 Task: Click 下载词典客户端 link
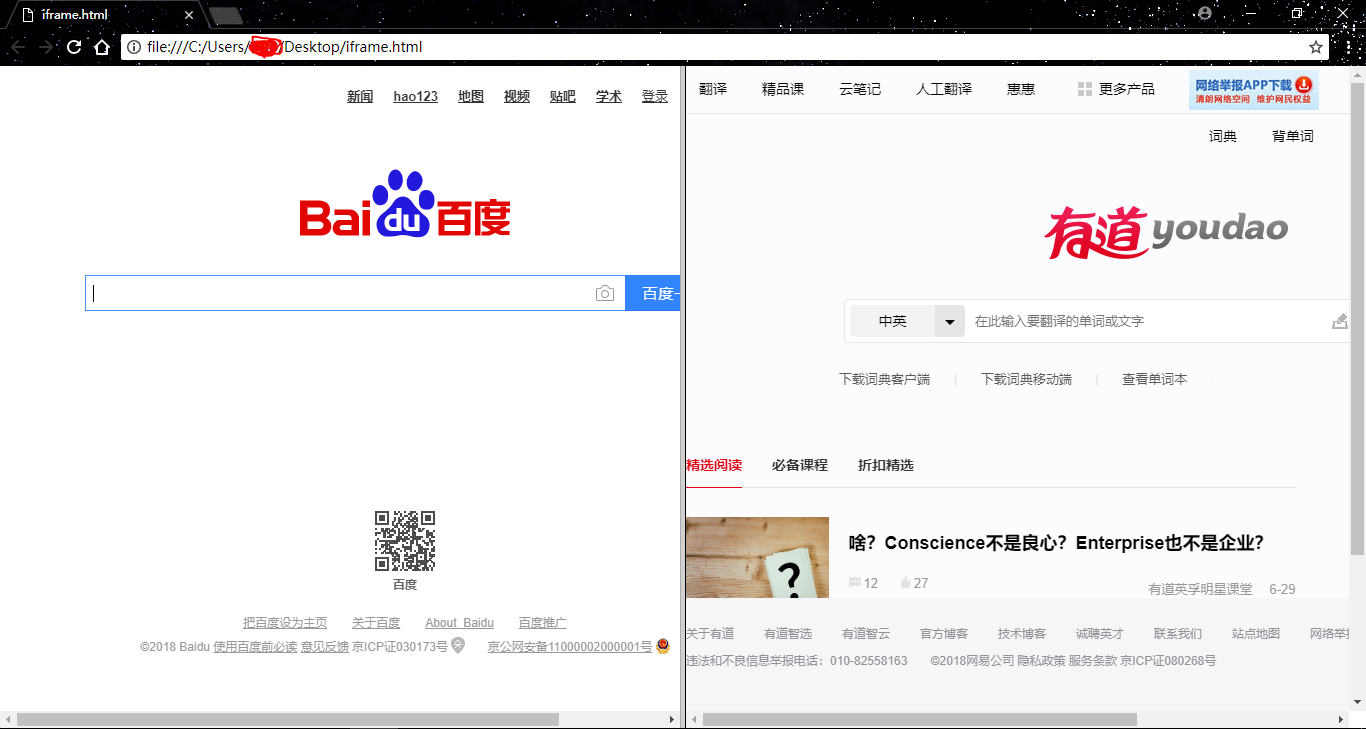coord(884,379)
